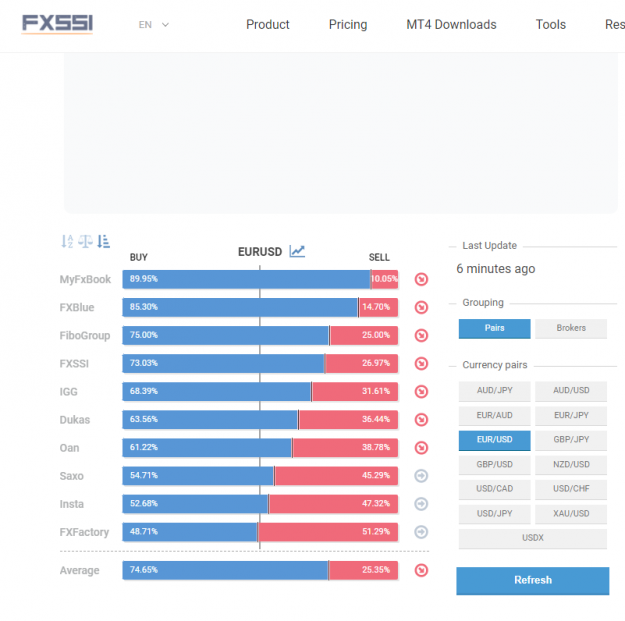
Task: Open the Tools menu
Action: [x=550, y=24]
